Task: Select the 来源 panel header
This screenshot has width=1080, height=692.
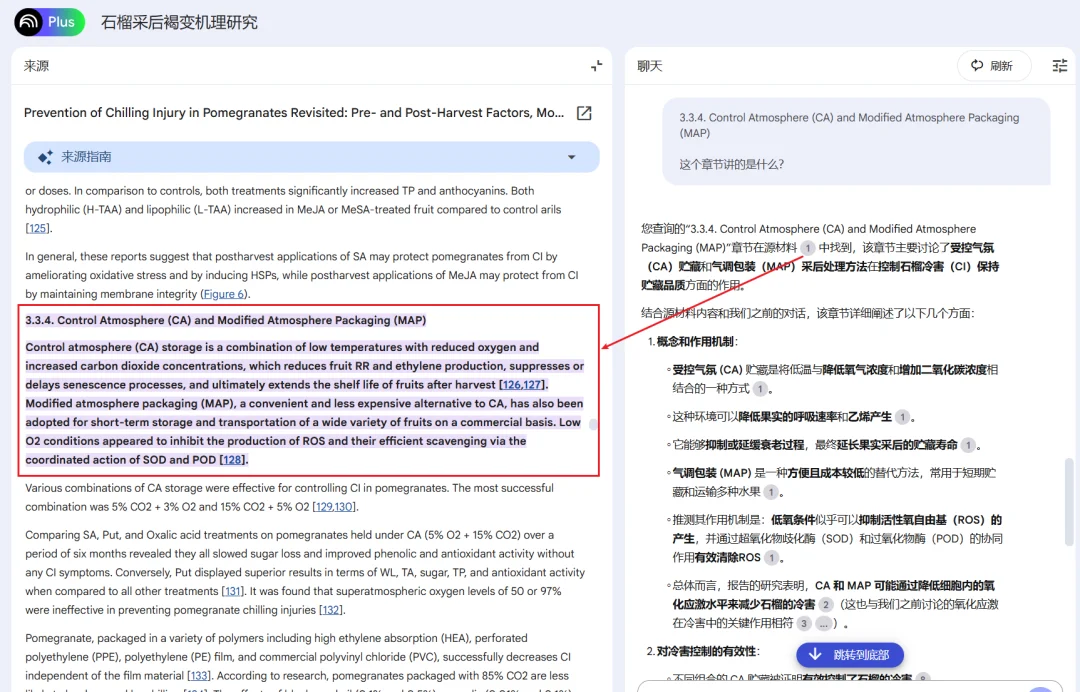Action: [x=38, y=66]
